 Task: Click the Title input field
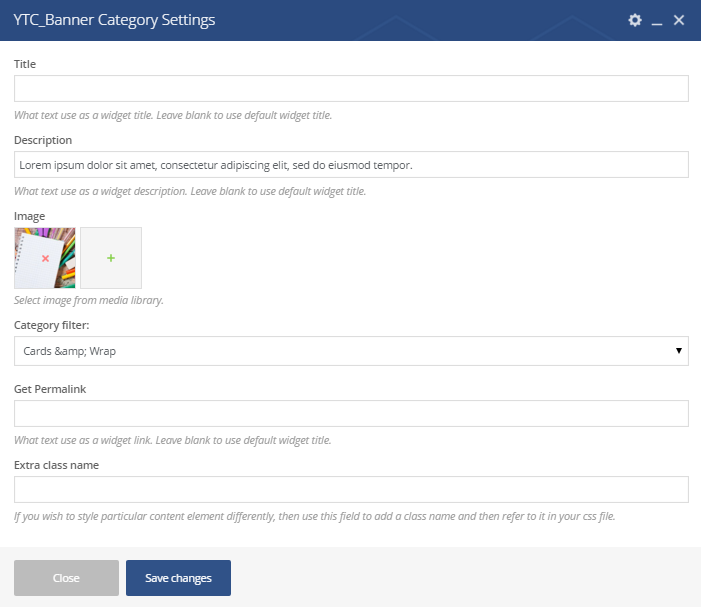point(351,89)
